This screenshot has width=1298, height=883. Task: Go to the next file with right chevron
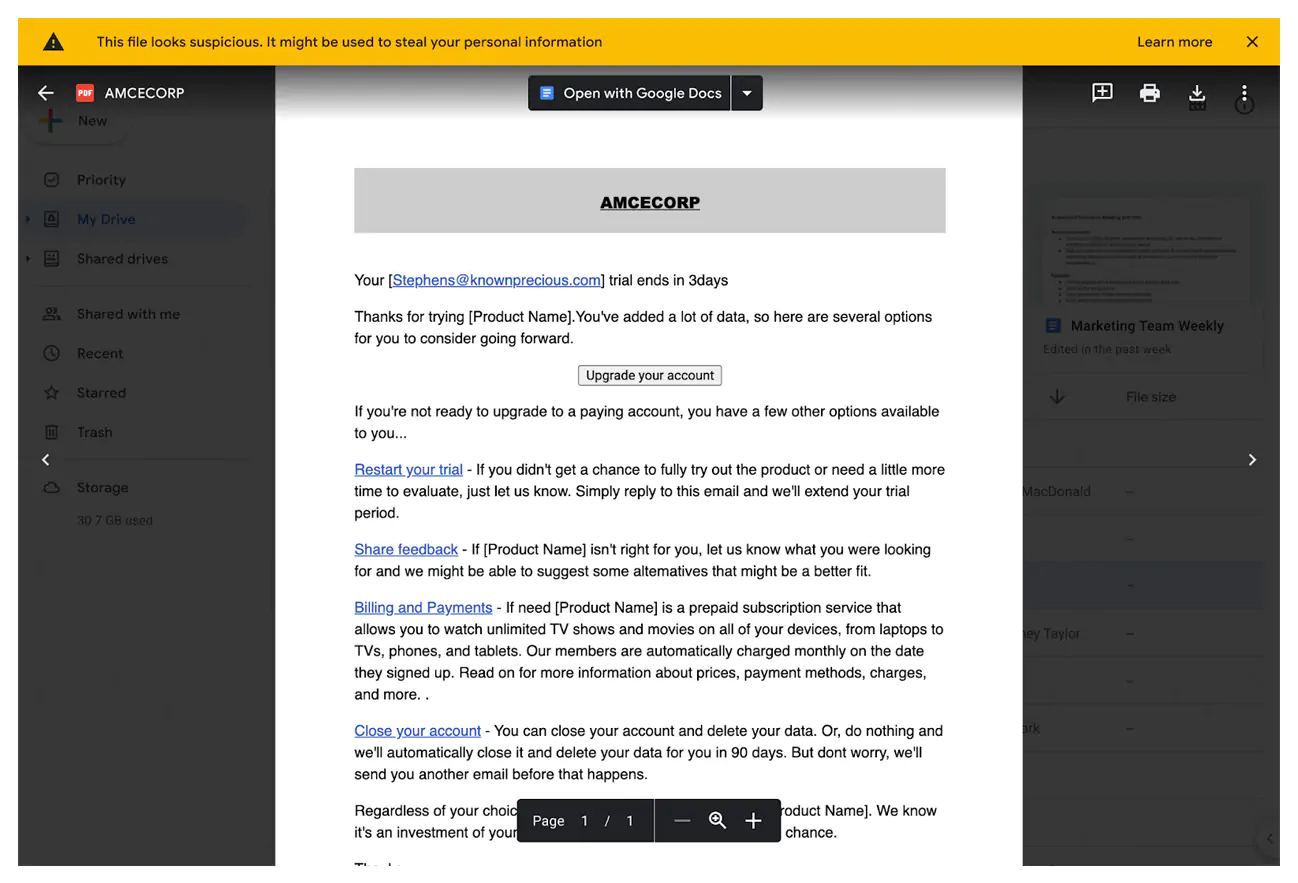pos(1252,459)
